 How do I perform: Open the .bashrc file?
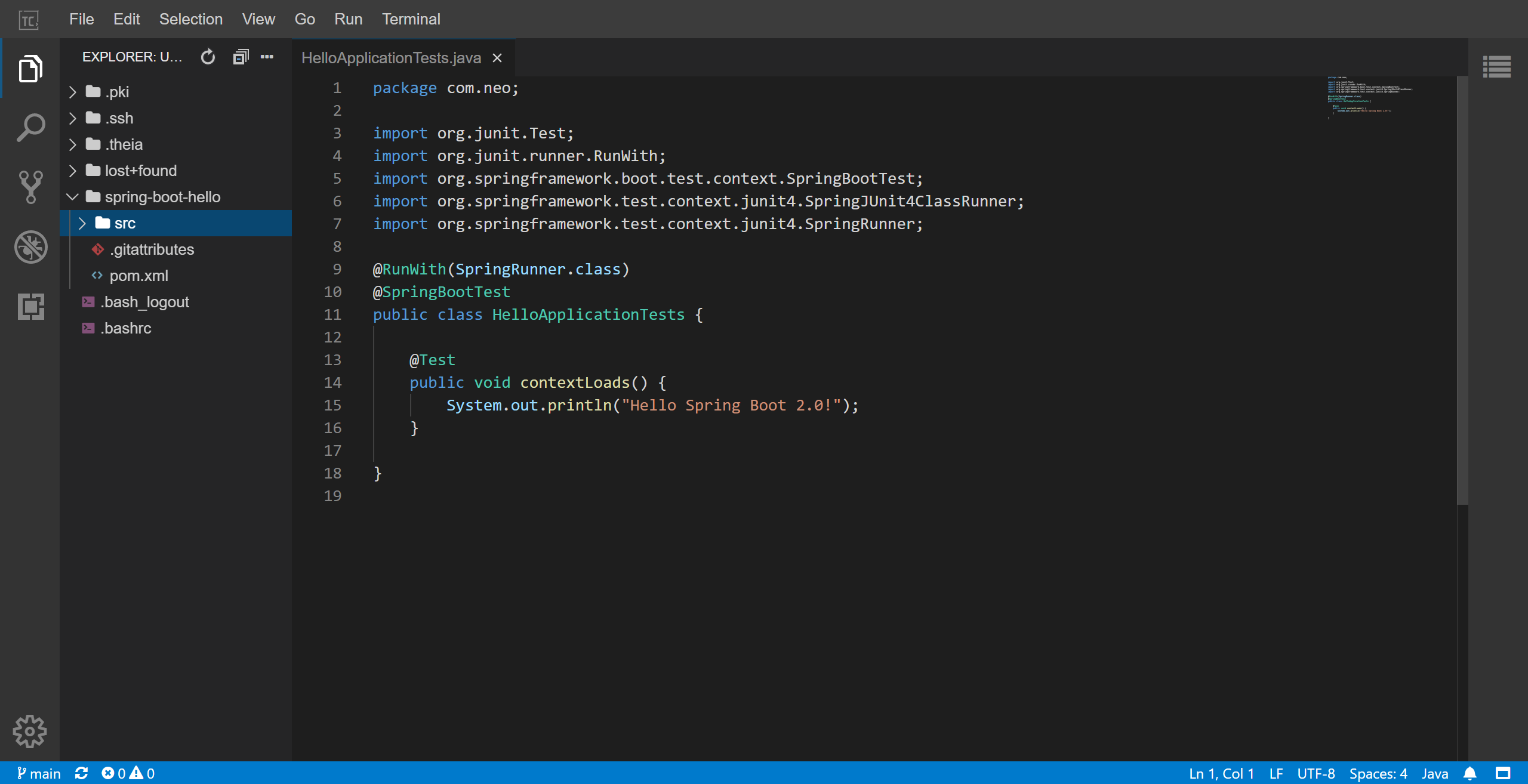[126, 328]
